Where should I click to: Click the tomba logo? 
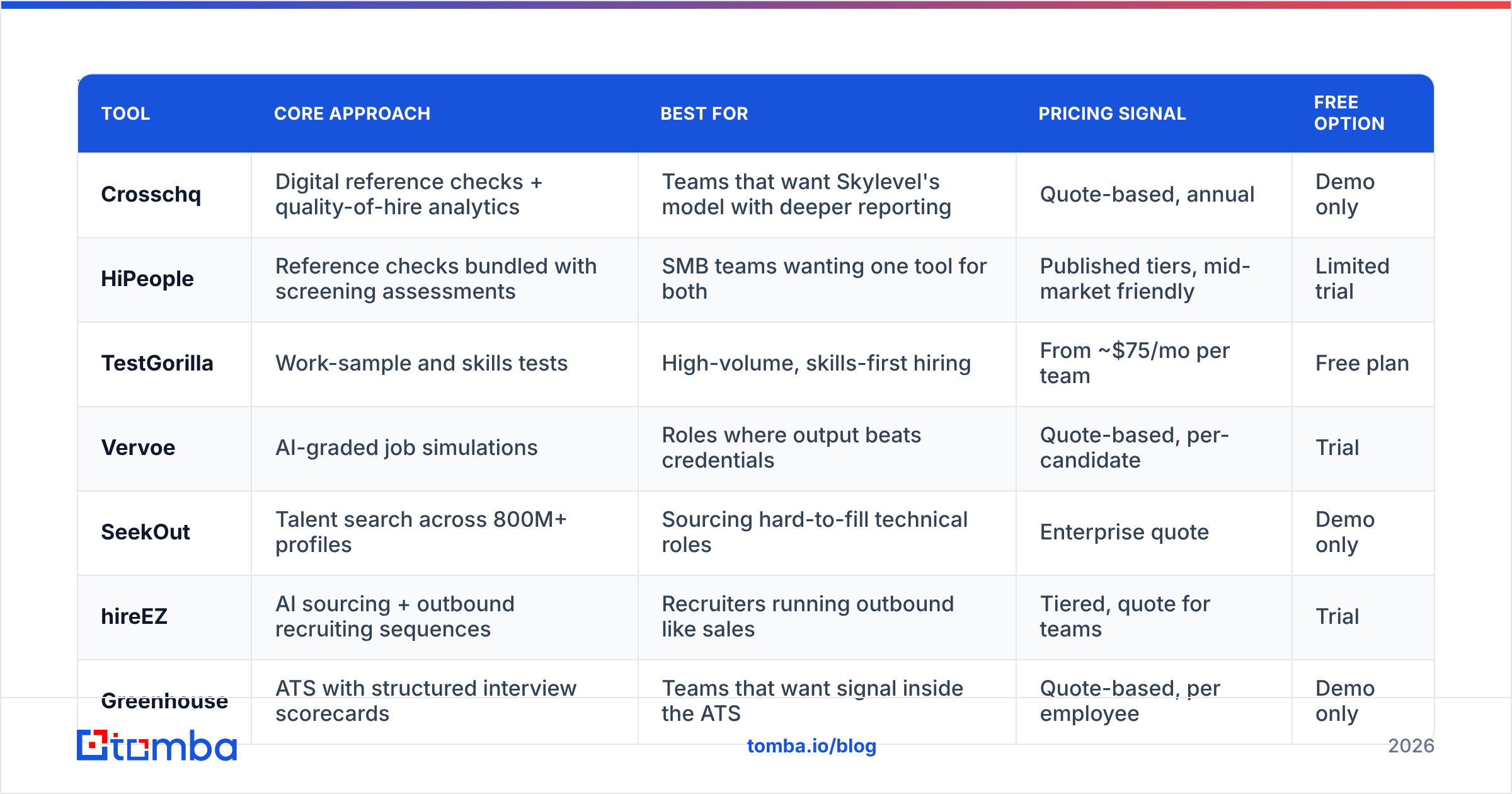click(157, 745)
